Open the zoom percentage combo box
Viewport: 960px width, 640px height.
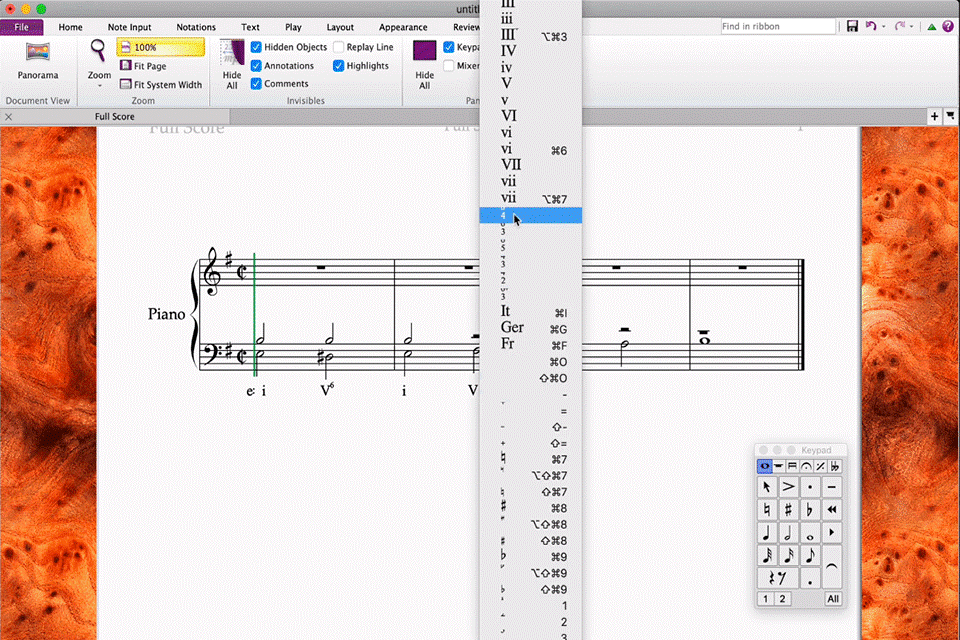(161, 47)
